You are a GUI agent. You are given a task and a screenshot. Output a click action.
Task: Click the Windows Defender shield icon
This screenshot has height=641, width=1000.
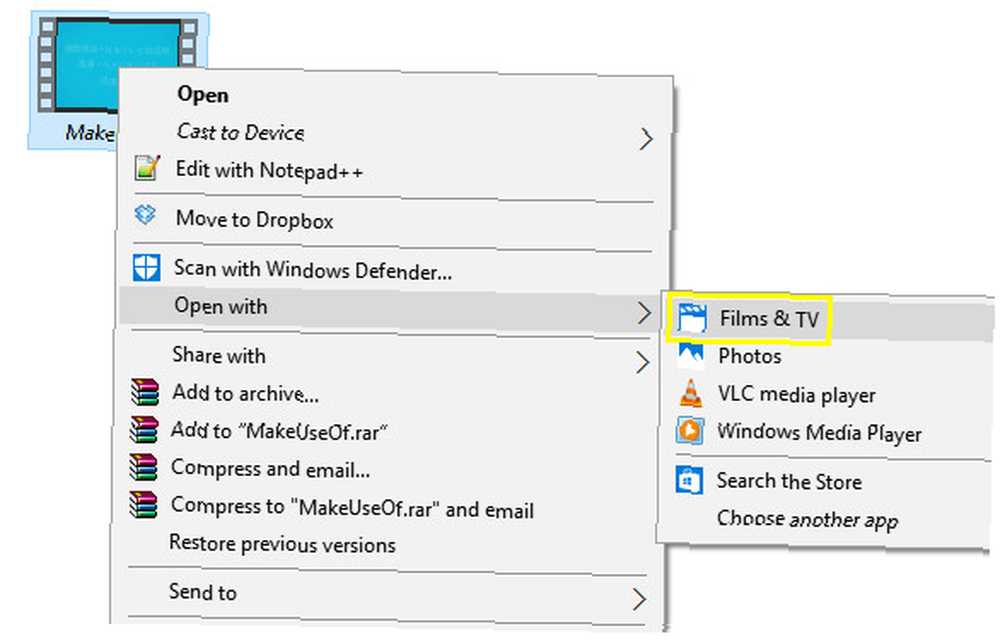[146, 268]
